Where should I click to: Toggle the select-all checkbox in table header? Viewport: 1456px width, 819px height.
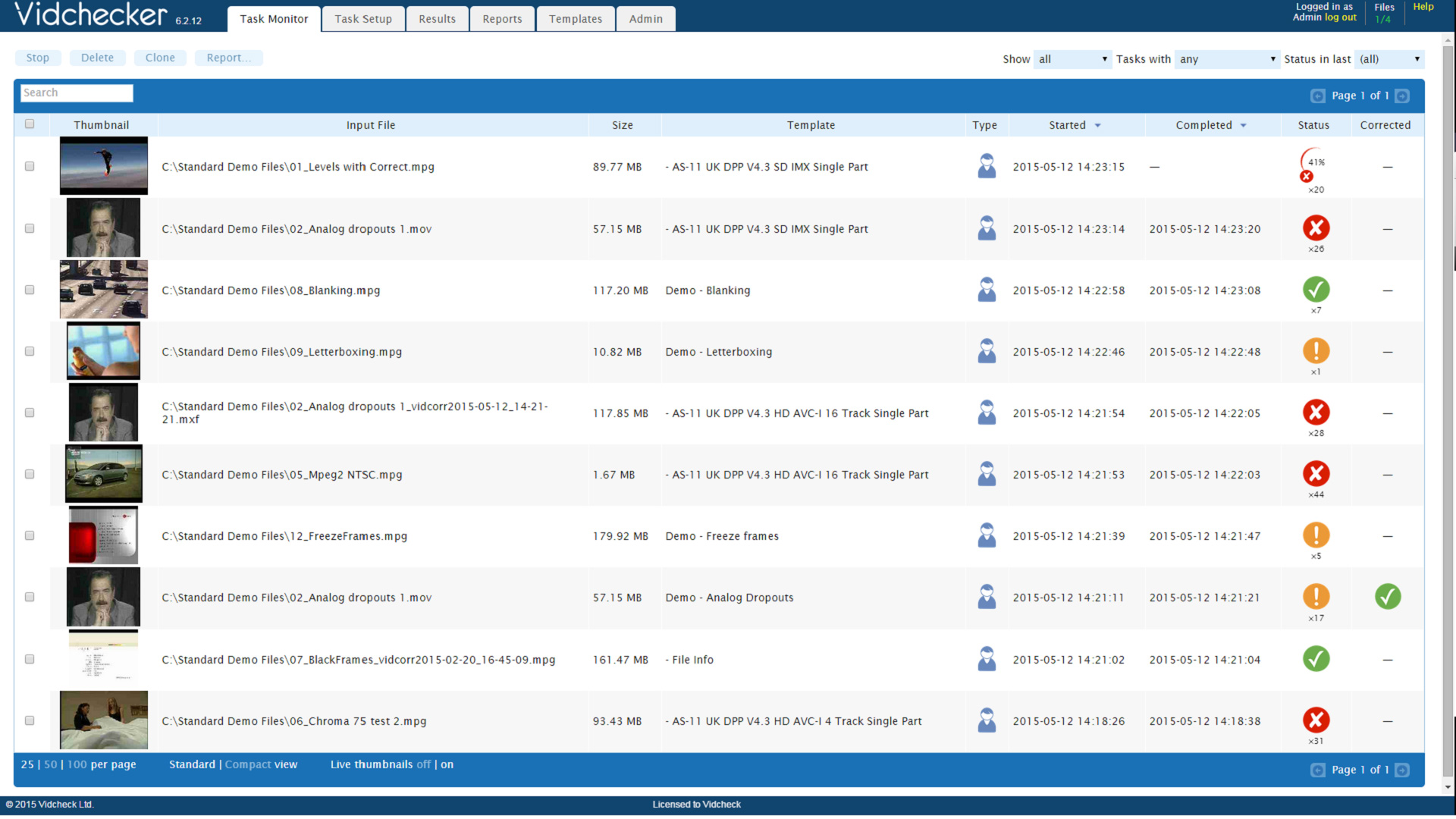pyautogui.click(x=30, y=124)
